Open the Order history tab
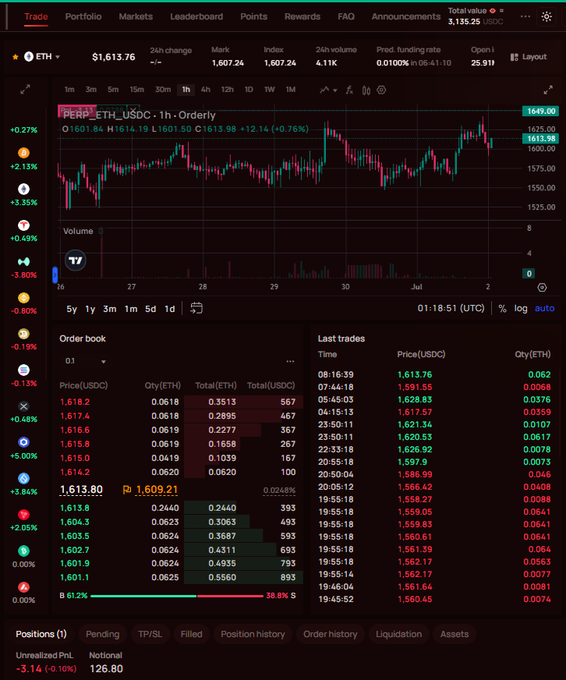Image resolution: width=566 pixels, height=680 pixels. pyautogui.click(x=330, y=634)
